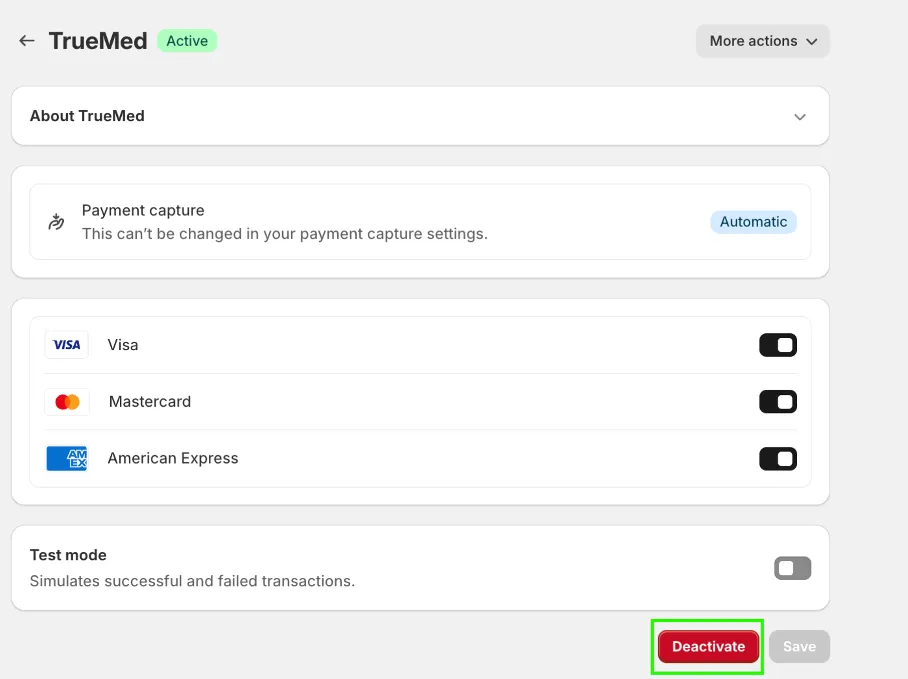Click the payment capture hand icon
This screenshot has width=908, height=679.
tap(56, 222)
